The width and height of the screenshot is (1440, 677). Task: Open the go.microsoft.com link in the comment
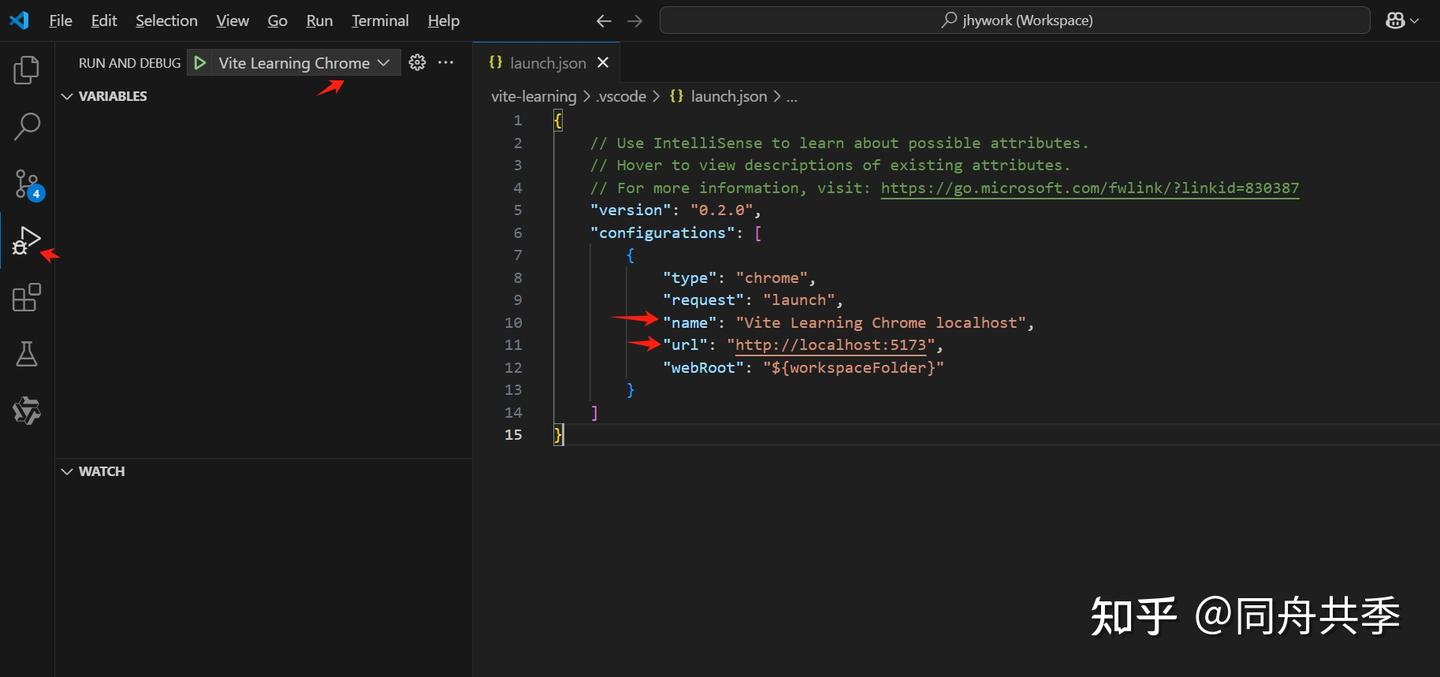[1092, 187]
